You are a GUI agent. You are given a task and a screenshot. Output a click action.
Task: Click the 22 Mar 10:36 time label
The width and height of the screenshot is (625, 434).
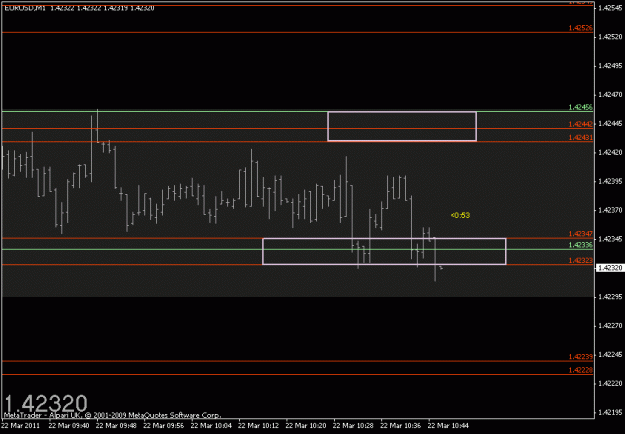click(x=401, y=426)
